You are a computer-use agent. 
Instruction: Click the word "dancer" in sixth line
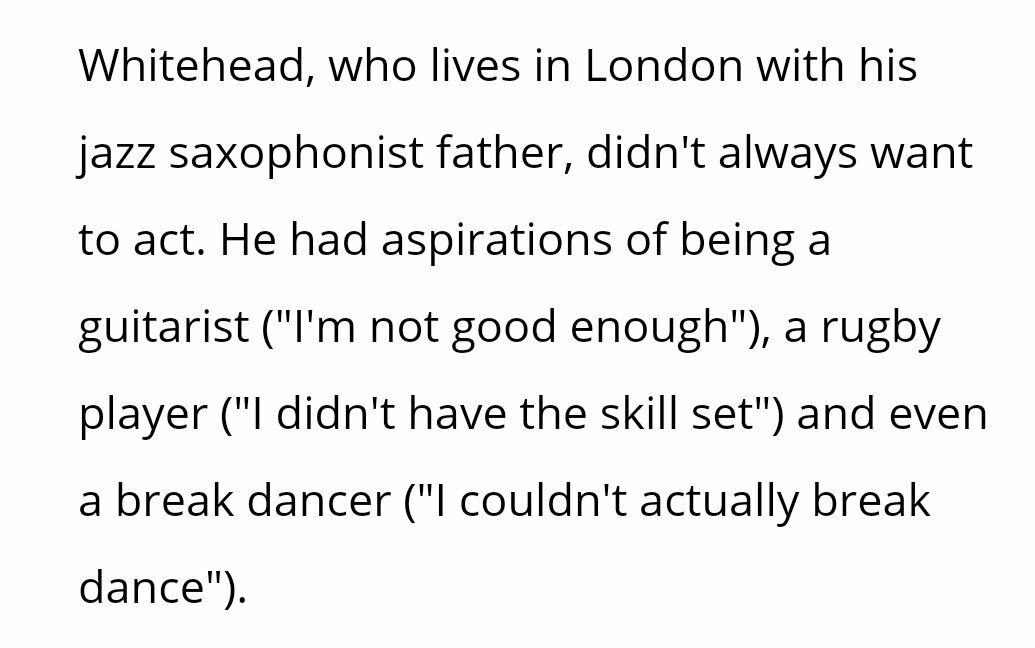(x=319, y=501)
